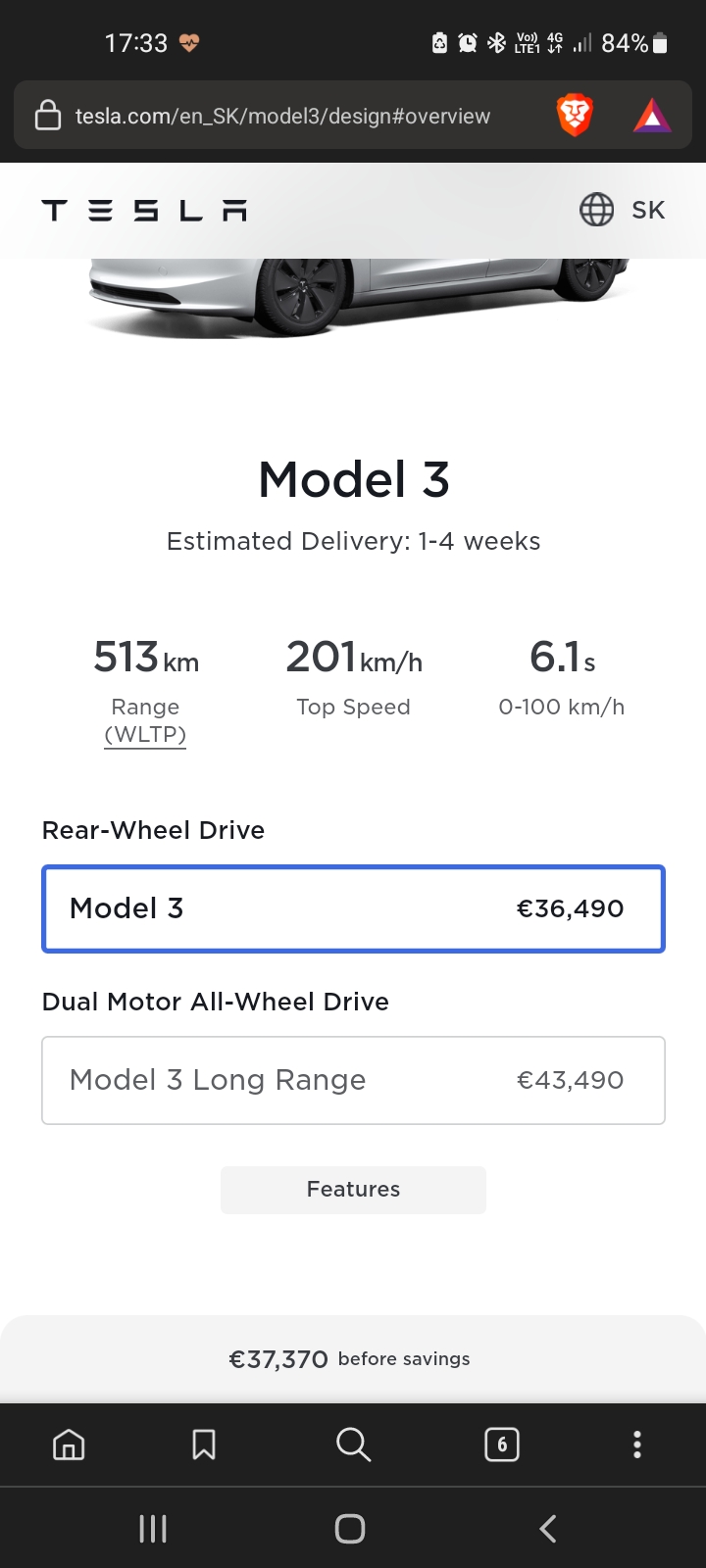The image size is (706, 1568).
Task: Open Brave Rewards triangle icon
Action: tap(652, 116)
